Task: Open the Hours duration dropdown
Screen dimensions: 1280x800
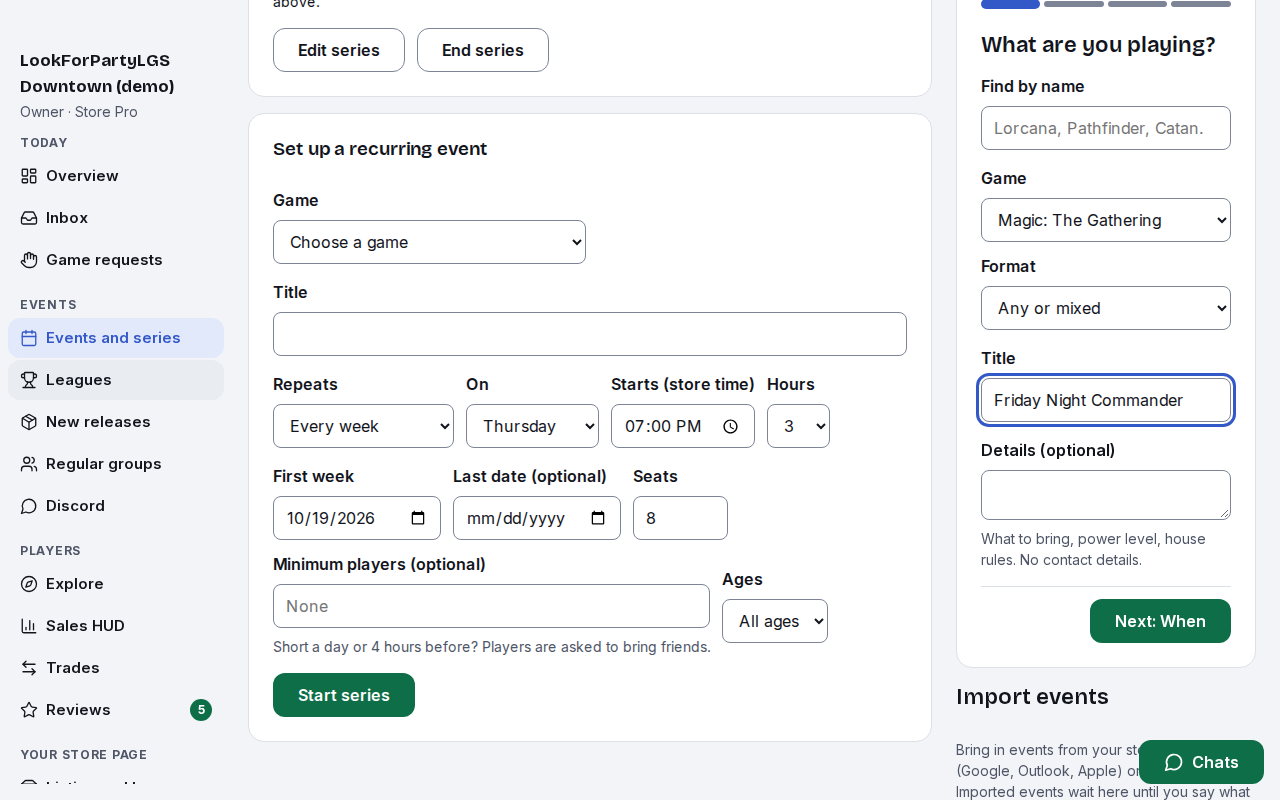Action: tap(798, 426)
